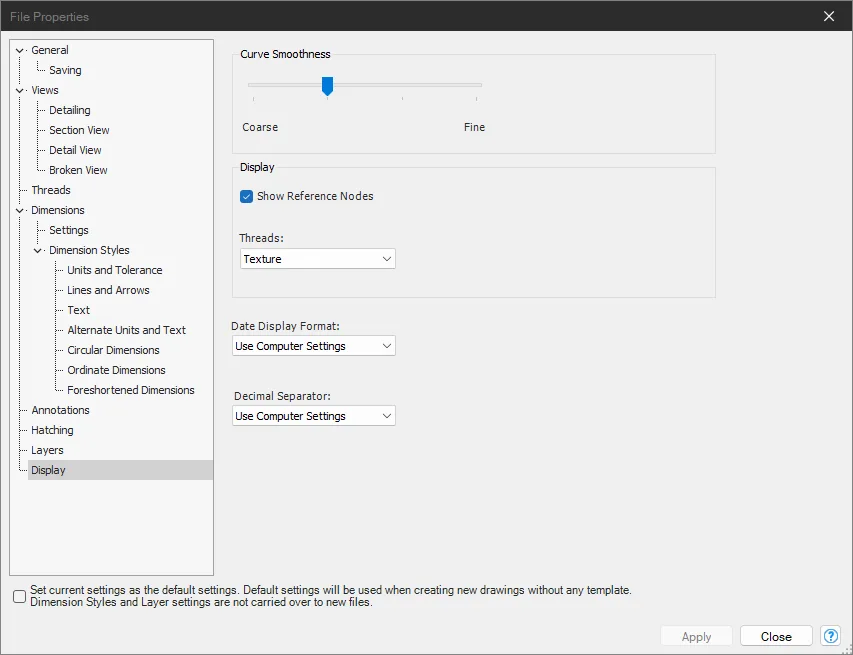
Task: Open the help question mark icon
Action: pyautogui.click(x=831, y=636)
